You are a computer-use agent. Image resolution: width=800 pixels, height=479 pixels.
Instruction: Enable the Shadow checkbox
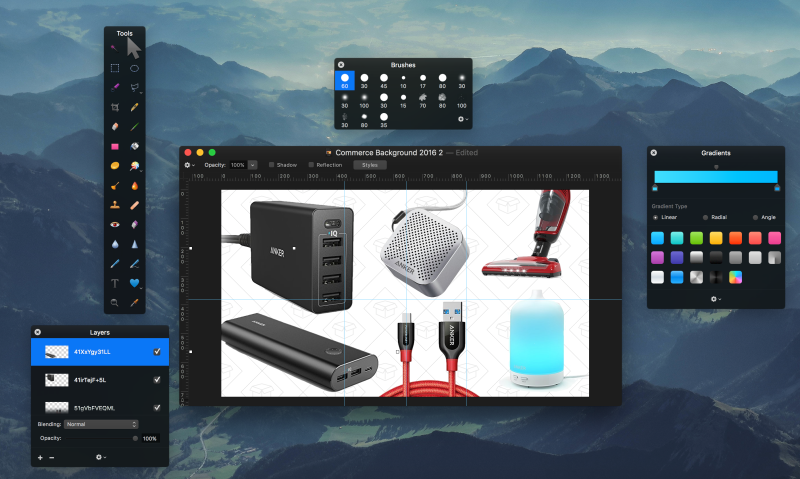pos(271,165)
